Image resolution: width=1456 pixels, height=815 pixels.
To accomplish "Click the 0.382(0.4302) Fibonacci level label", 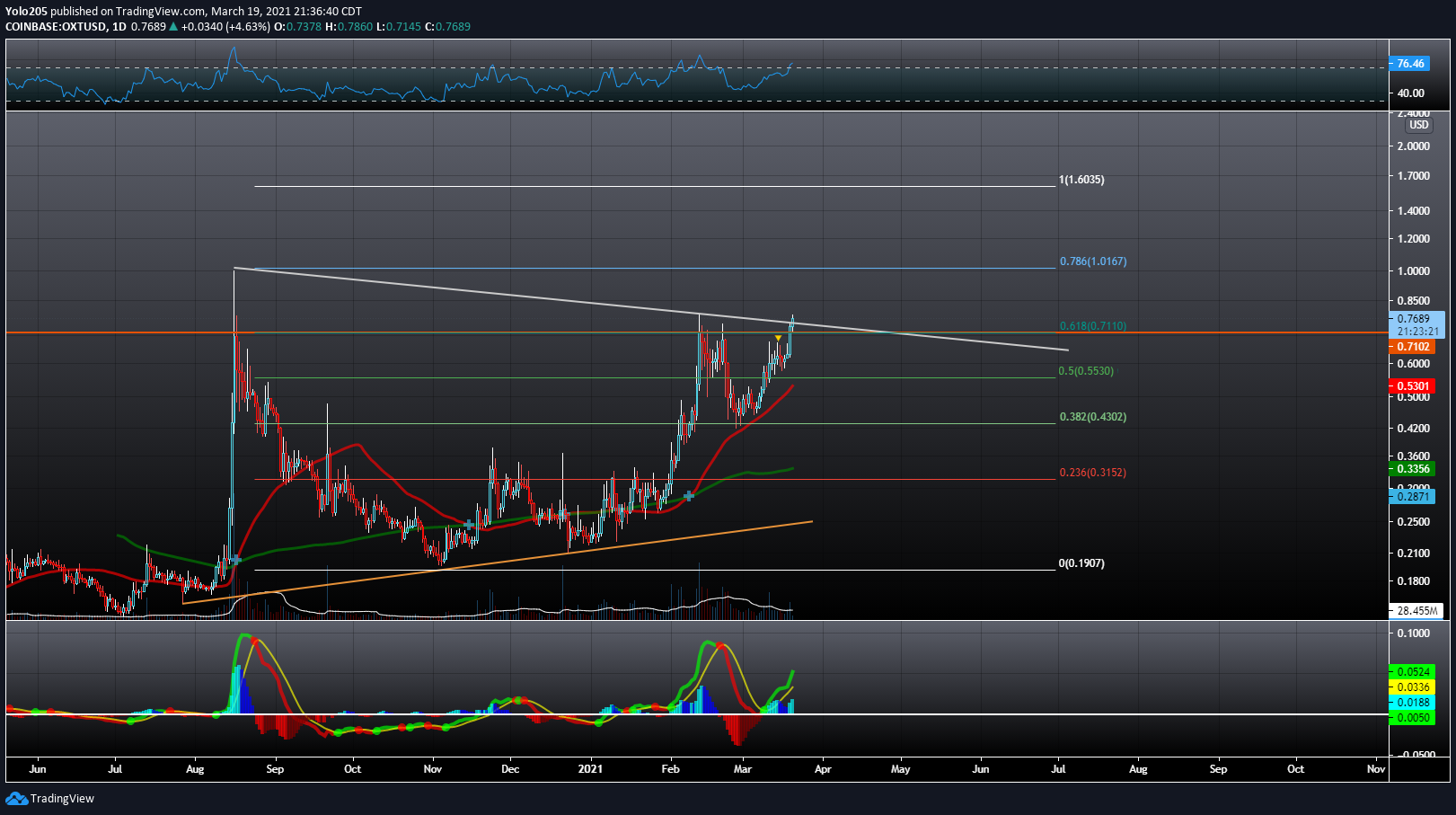I will tap(1093, 417).
